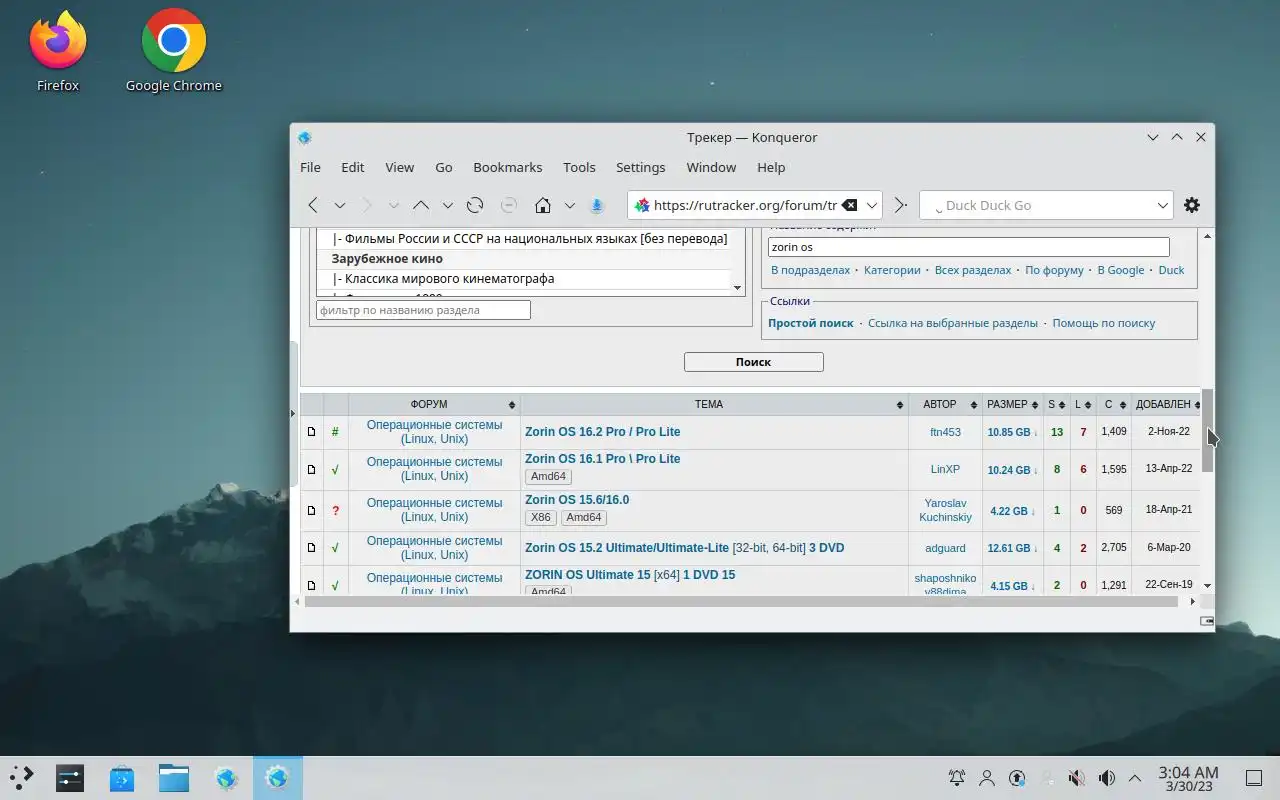Show the desktop via the taskbar corner button
This screenshot has height=800, width=1280.
pos(1253,777)
